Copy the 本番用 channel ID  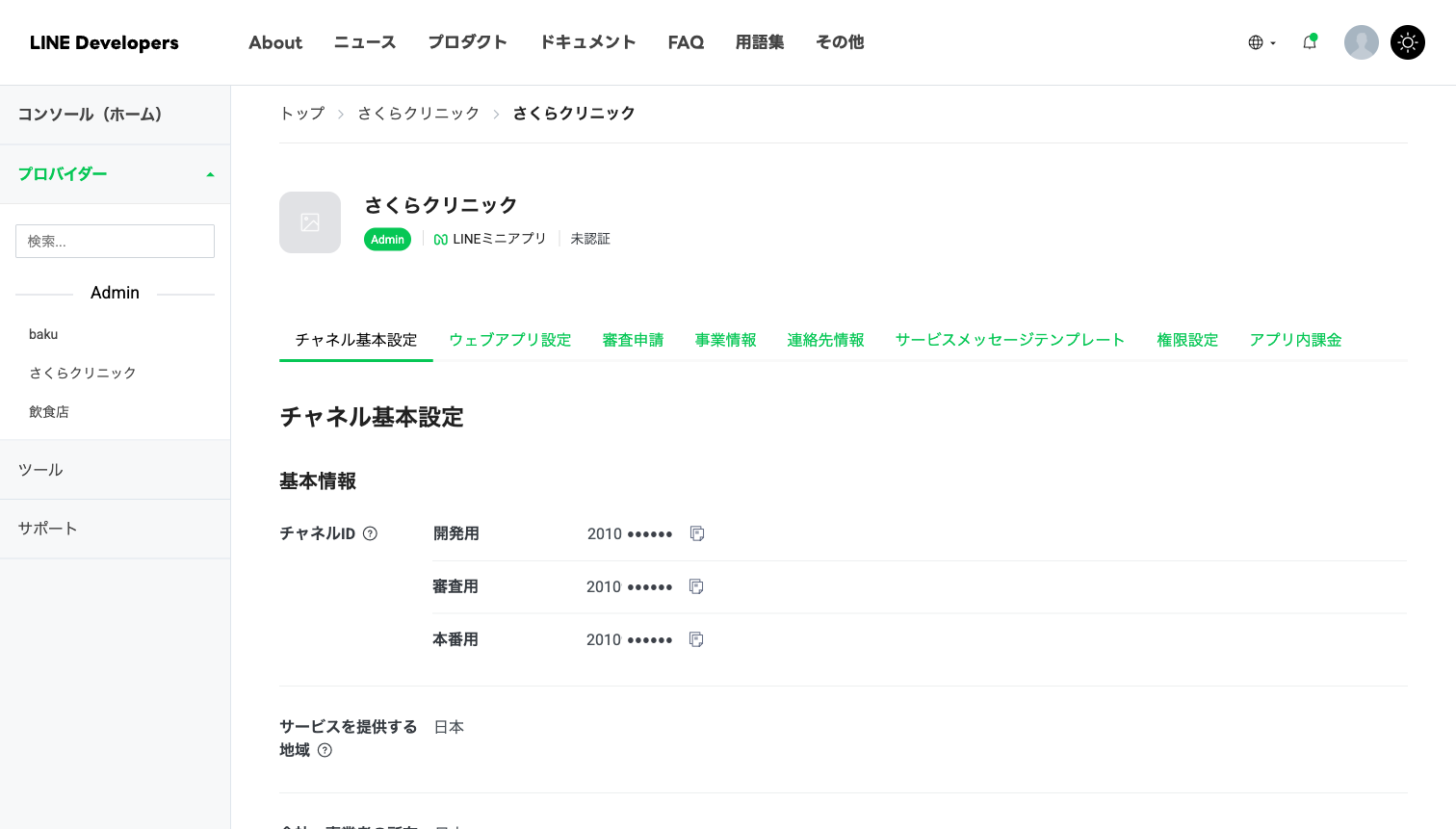tap(696, 639)
